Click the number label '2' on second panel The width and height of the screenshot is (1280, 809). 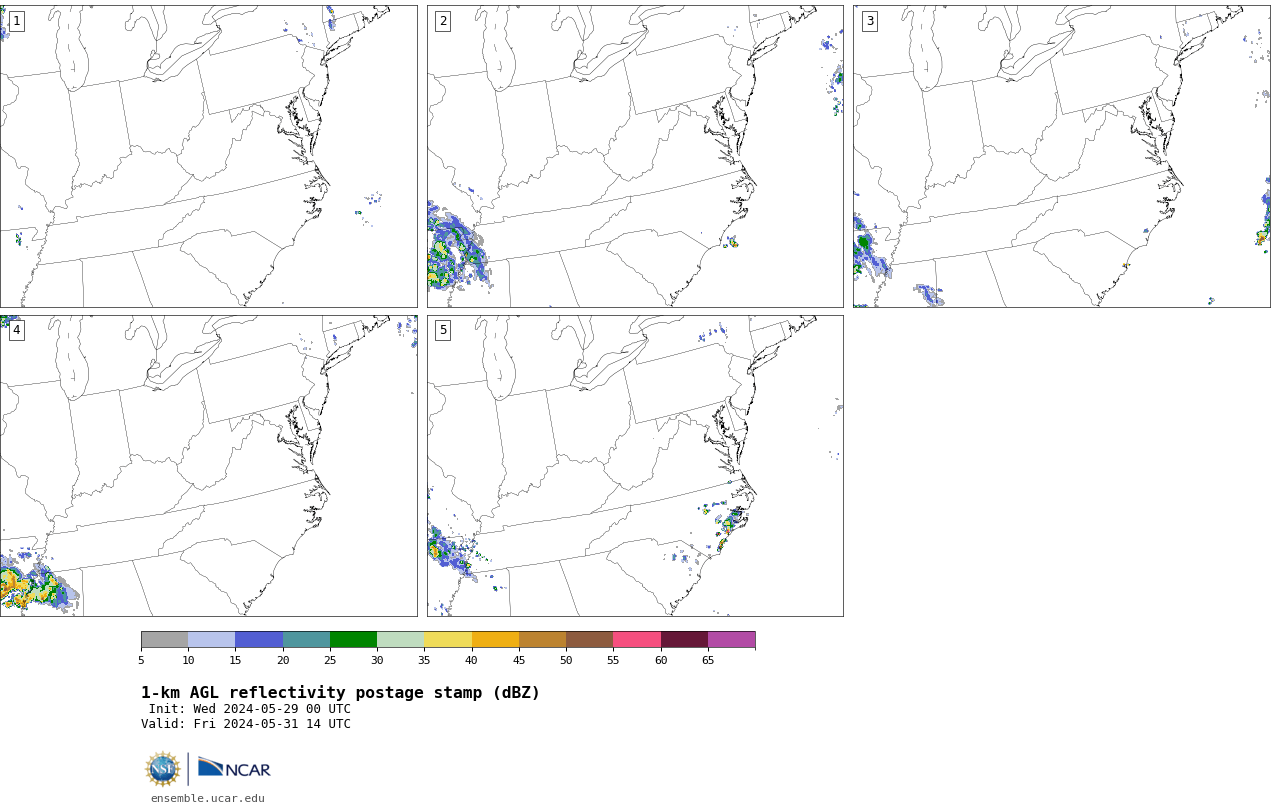[x=443, y=21]
